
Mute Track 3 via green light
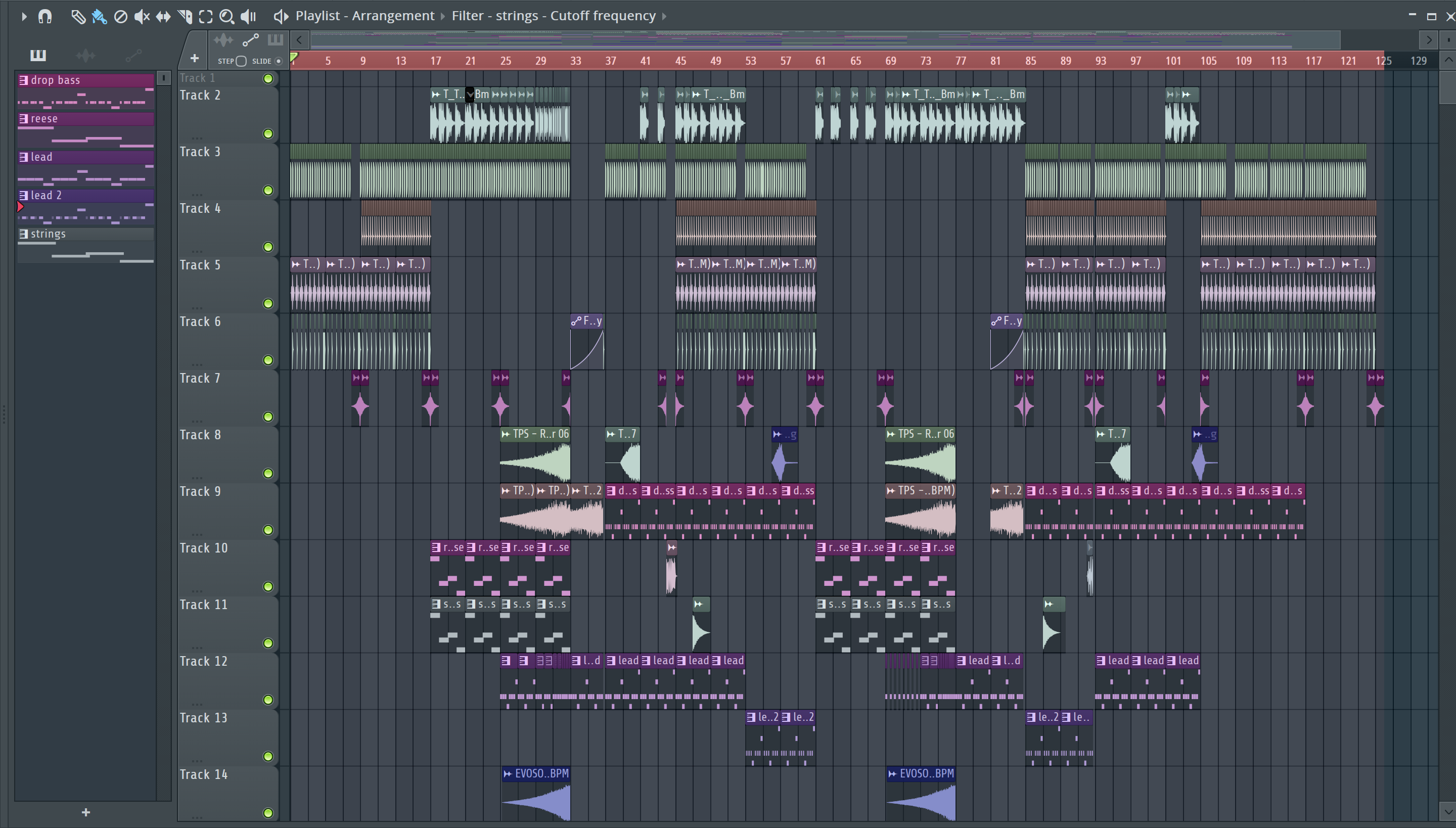click(x=268, y=190)
